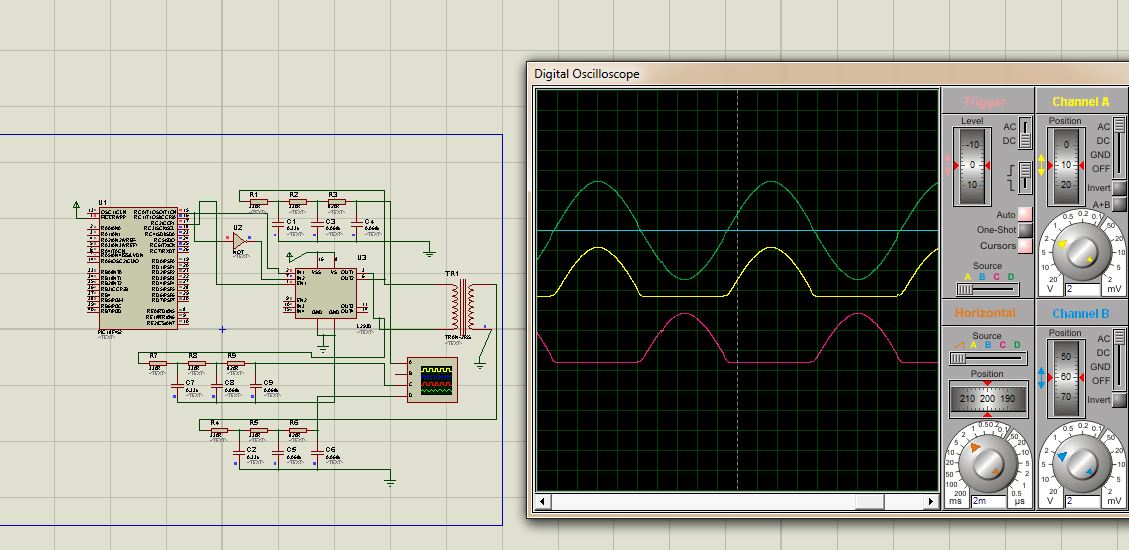Viewport: 1129px width, 550px height.
Task: Toggle the Trigger Auto button
Action: pyautogui.click(x=1024, y=215)
